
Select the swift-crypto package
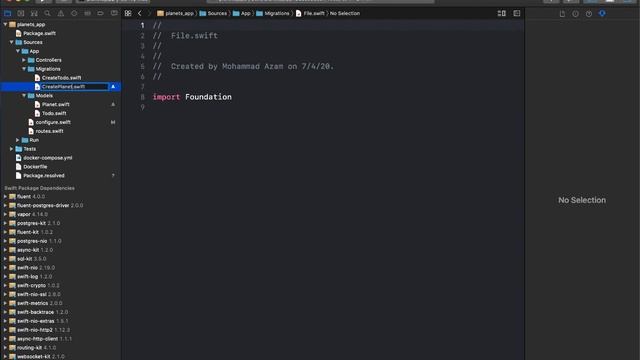click(31, 286)
